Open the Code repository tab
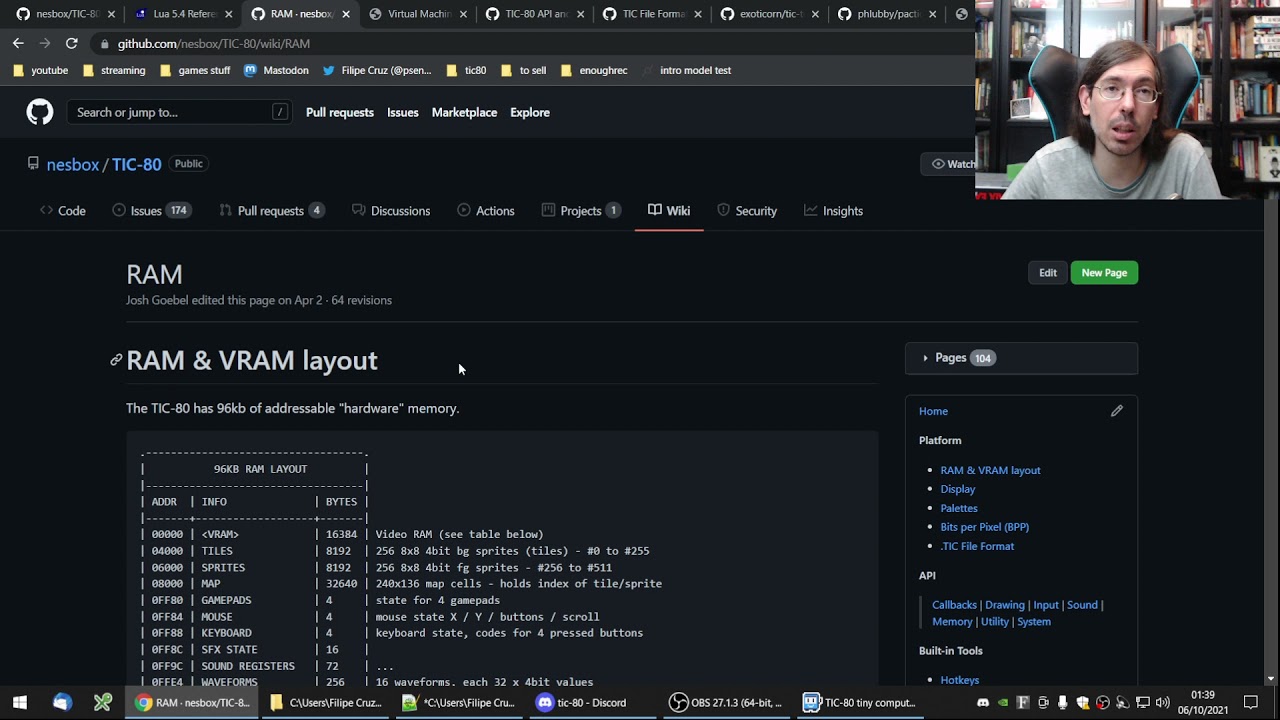This screenshot has width=1280, height=720. 62,211
